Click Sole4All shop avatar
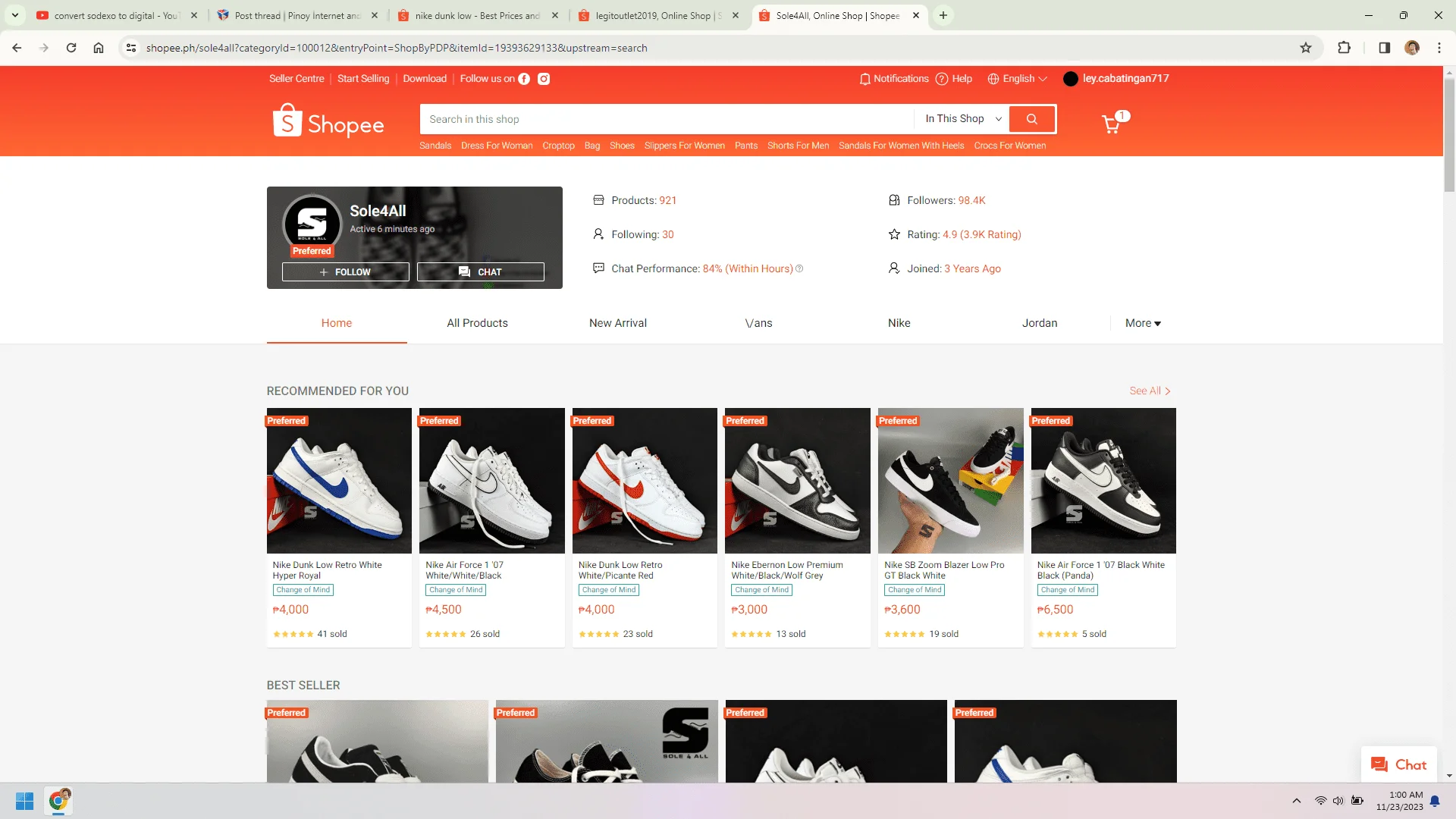Image resolution: width=1456 pixels, height=819 pixels. click(x=312, y=224)
